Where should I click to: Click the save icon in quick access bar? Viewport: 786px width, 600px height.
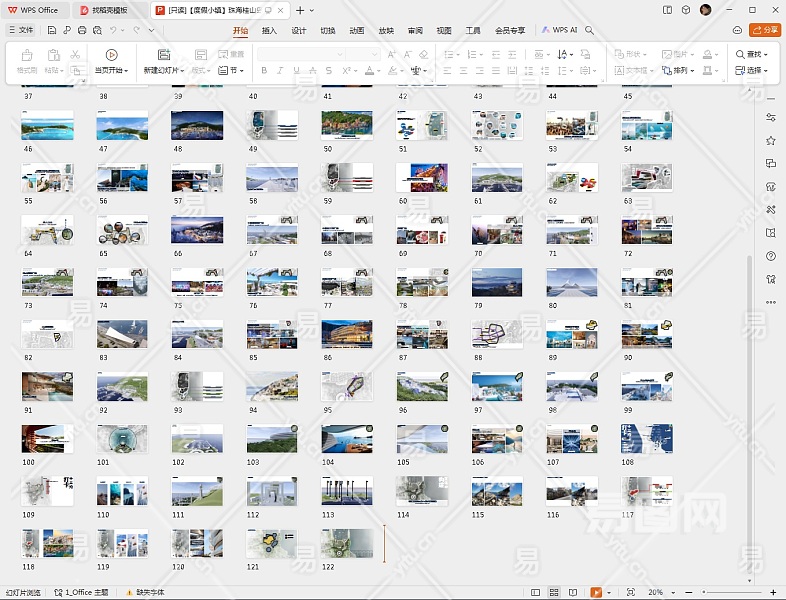pyautogui.click(x=51, y=30)
